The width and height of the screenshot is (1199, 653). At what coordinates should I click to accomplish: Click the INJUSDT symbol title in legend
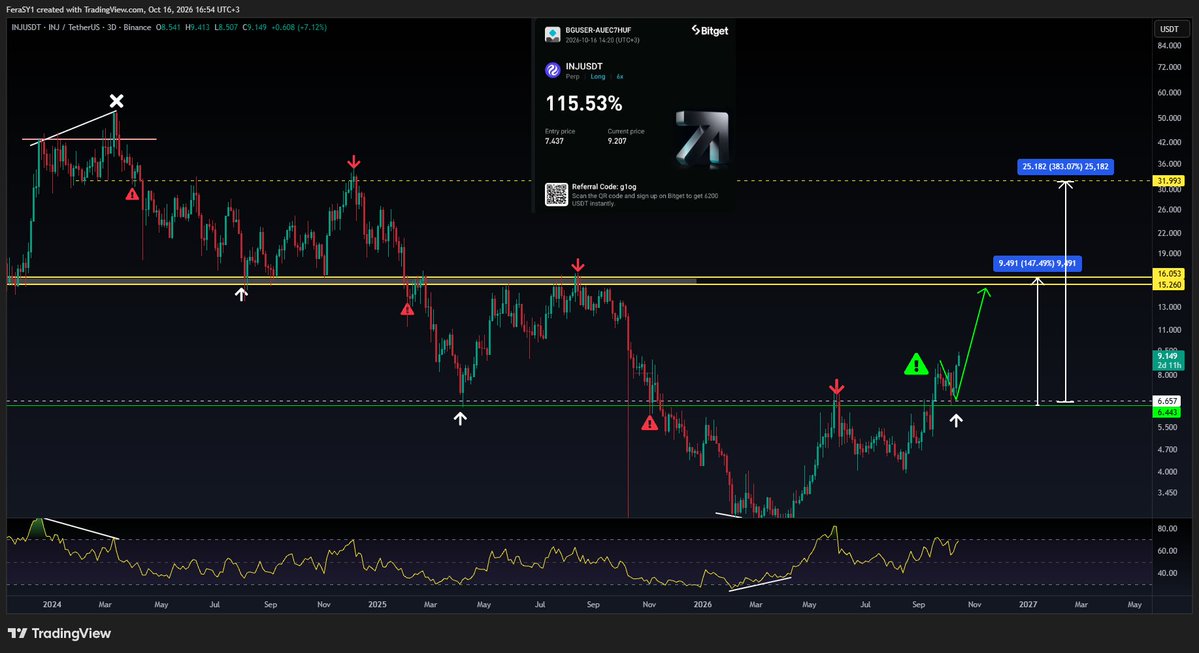[x=28, y=28]
